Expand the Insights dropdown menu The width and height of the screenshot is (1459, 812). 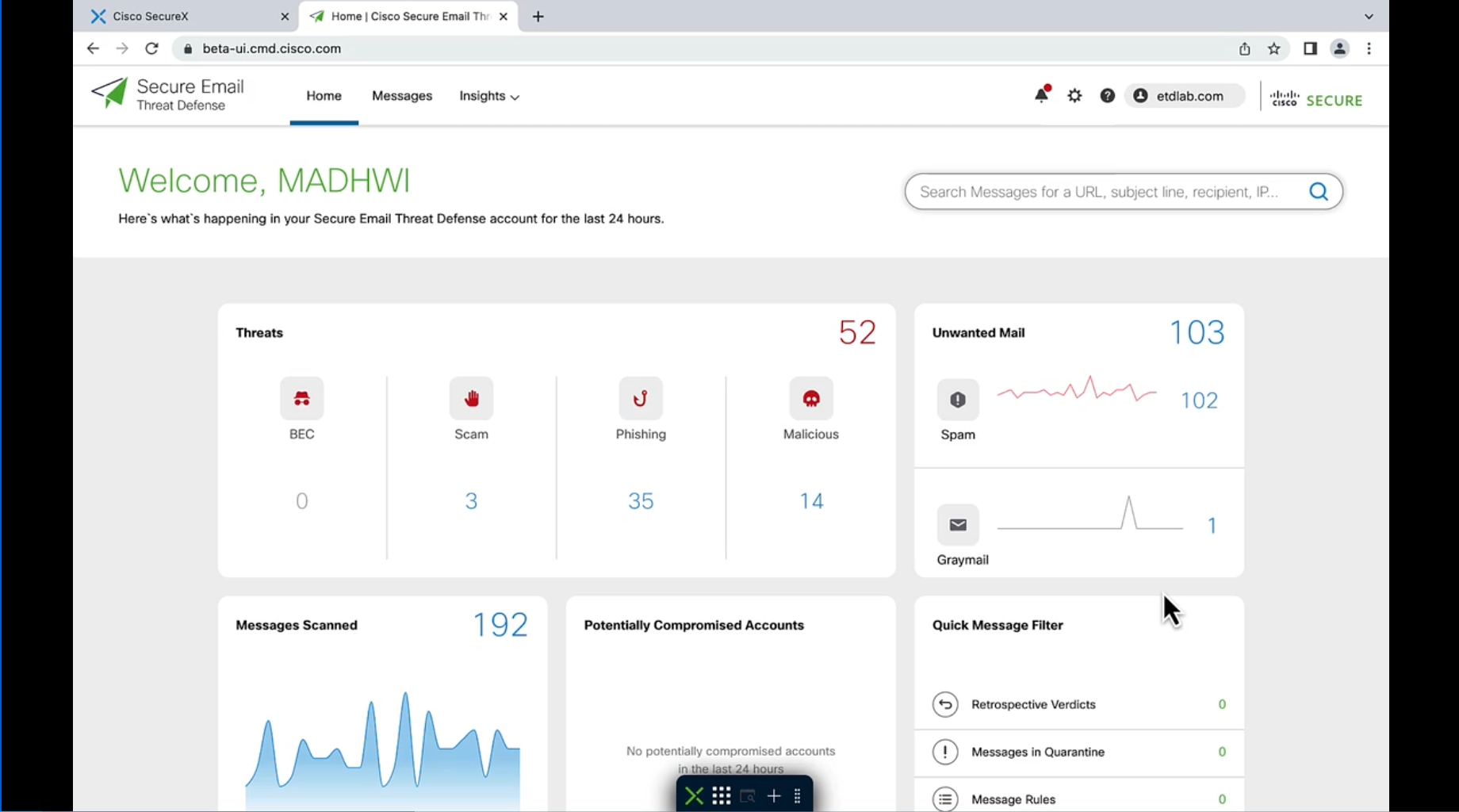[488, 96]
